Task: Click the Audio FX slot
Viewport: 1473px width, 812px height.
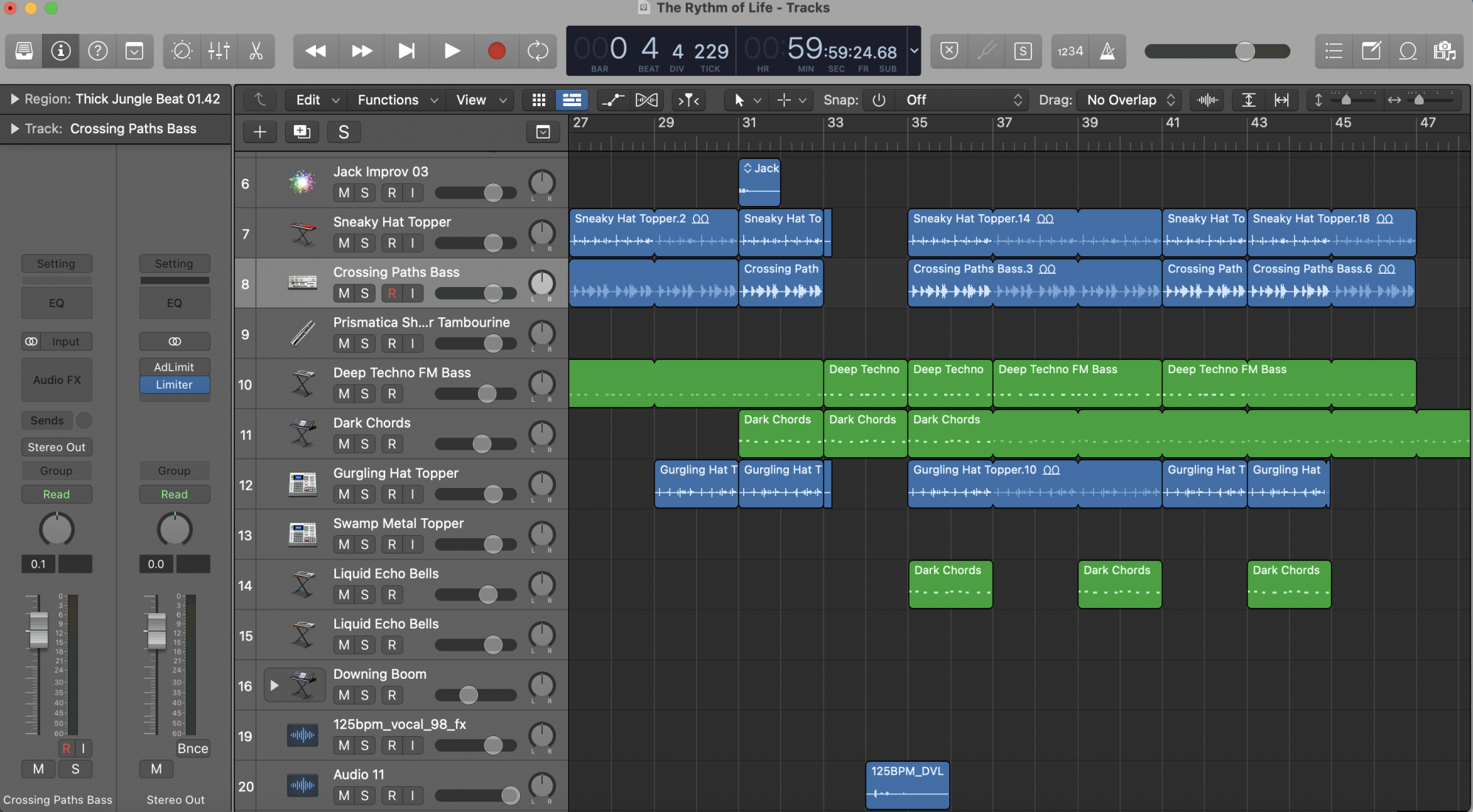Action: (x=57, y=380)
